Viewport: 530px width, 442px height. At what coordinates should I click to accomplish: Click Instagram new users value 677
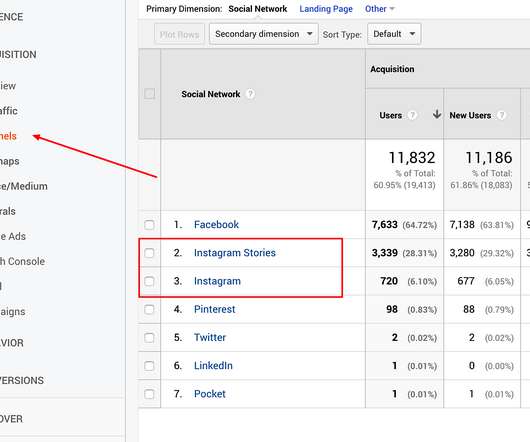[466, 281]
